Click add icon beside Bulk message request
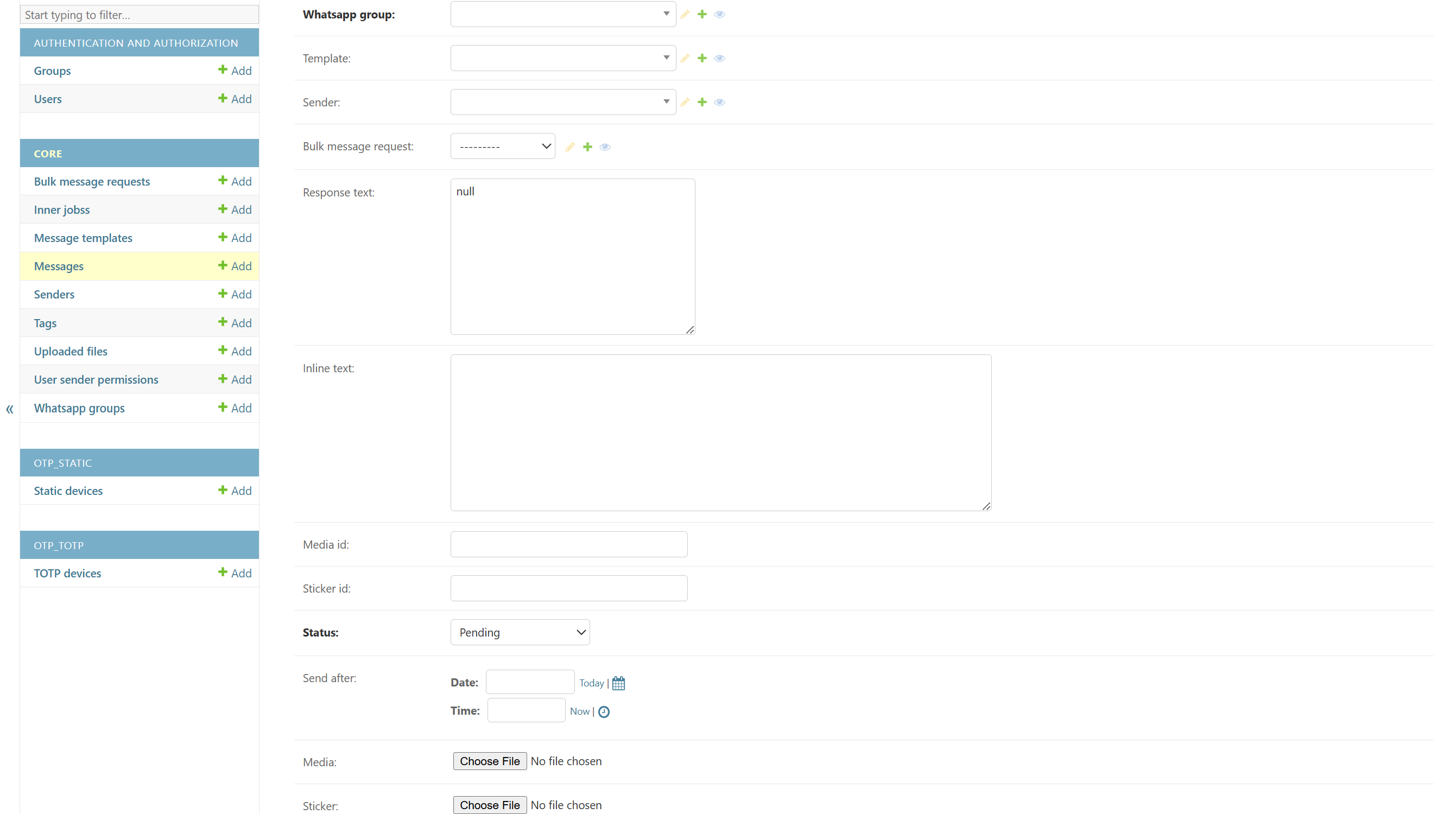The width and height of the screenshot is (1456, 814). [588, 147]
